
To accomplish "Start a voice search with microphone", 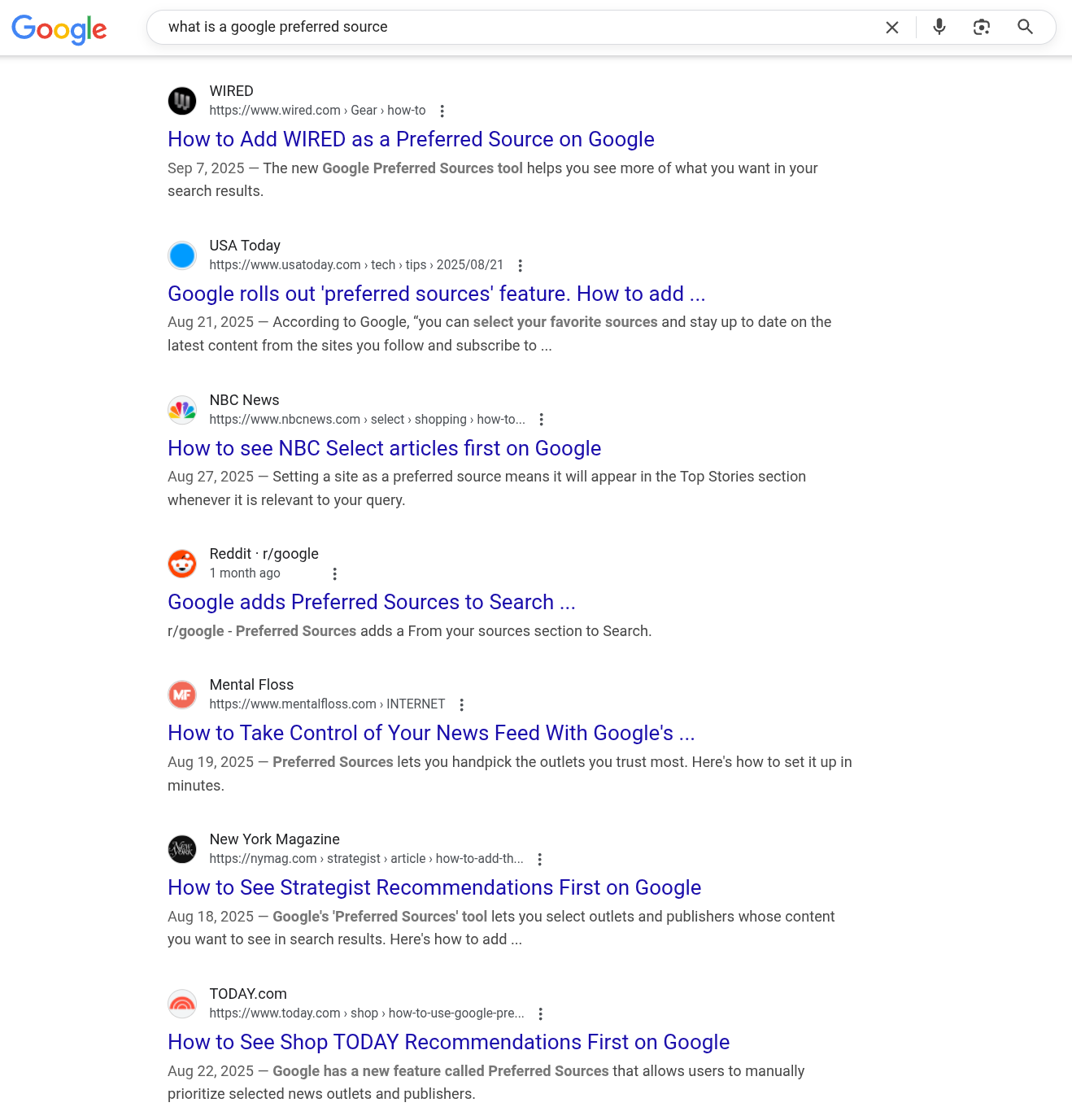I will (939, 27).
